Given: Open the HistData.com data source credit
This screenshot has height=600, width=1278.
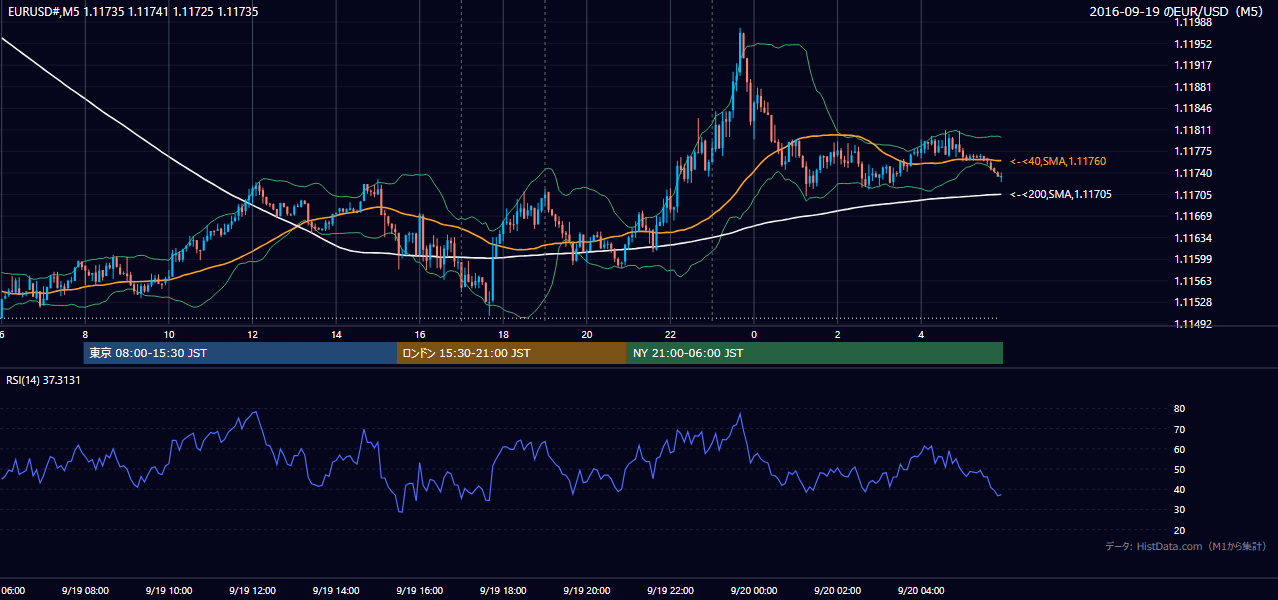Looking at the screenshot, I should click(1185, 546).
